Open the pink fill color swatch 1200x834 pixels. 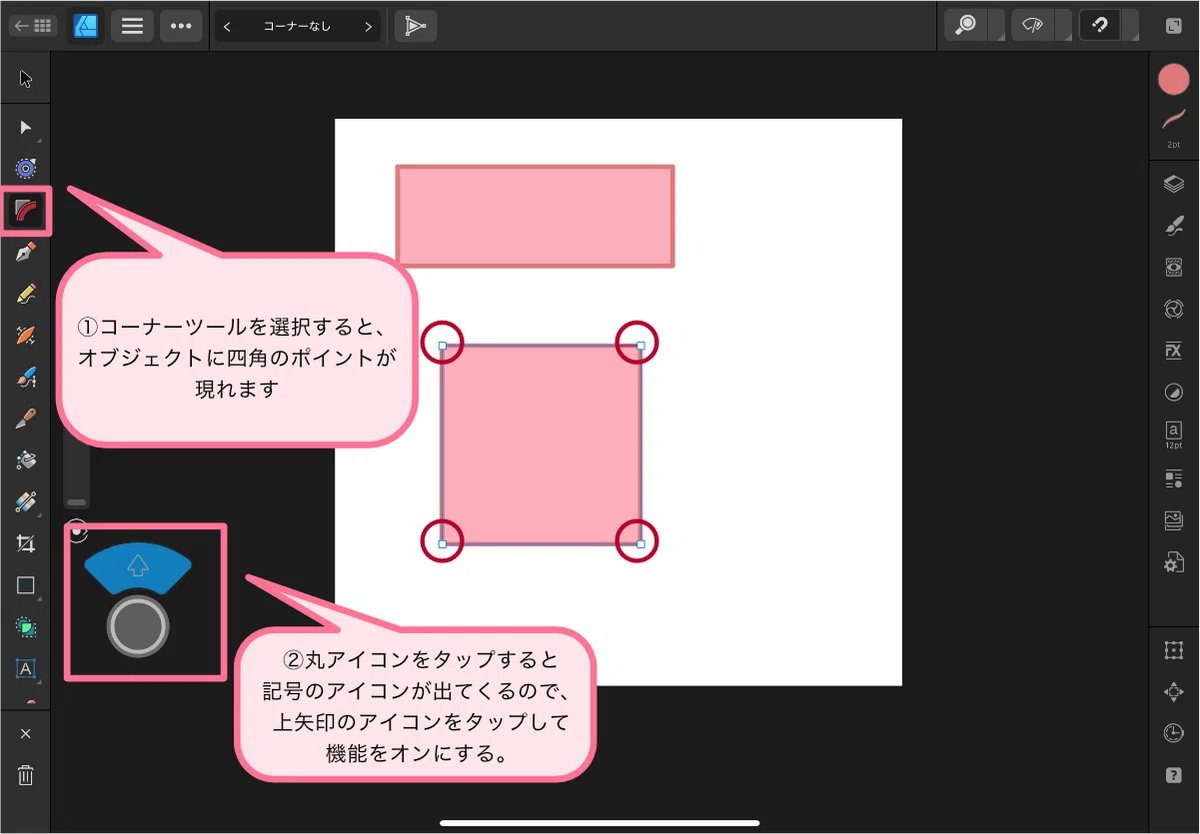pyautogui.click(x=1174, y=80)
